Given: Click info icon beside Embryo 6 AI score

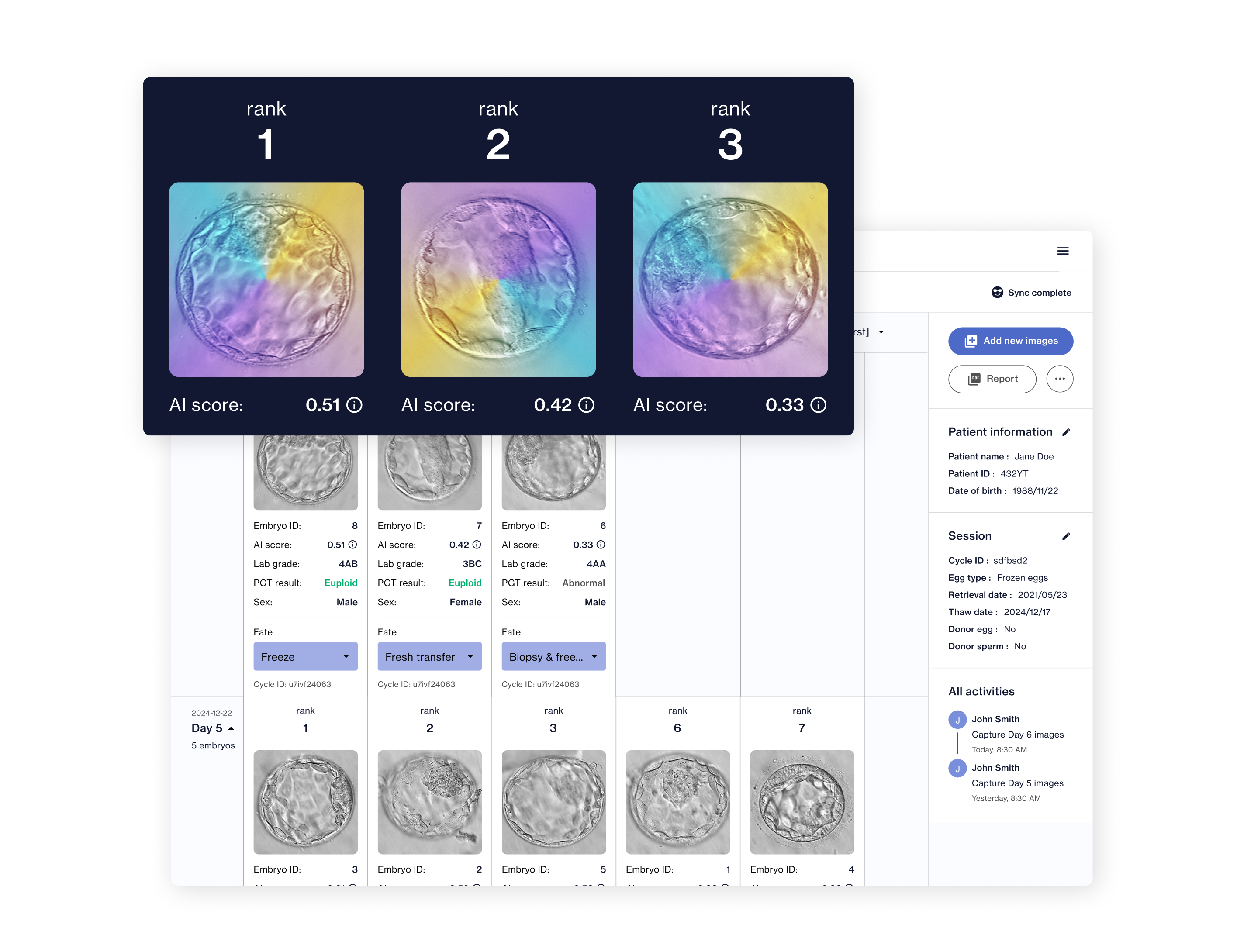Looking at the screenshot, I should coord(601,545).
